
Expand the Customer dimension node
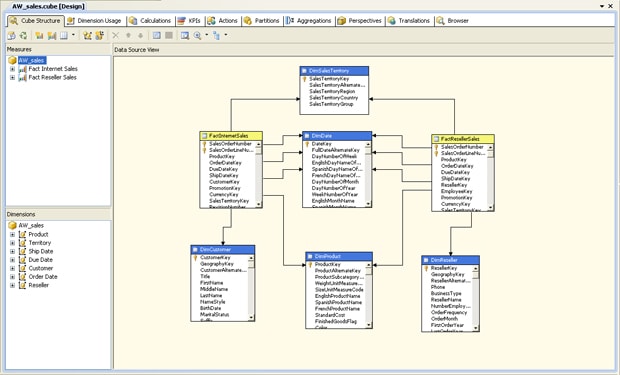pos(12,268)
